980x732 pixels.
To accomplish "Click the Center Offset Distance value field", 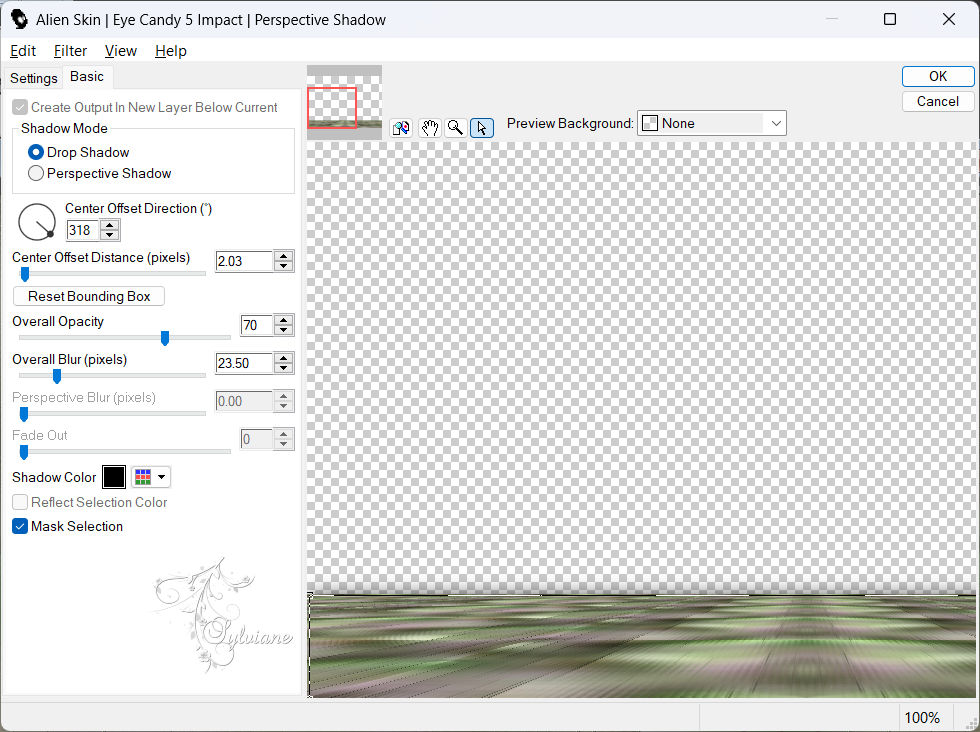I will 244,261.
